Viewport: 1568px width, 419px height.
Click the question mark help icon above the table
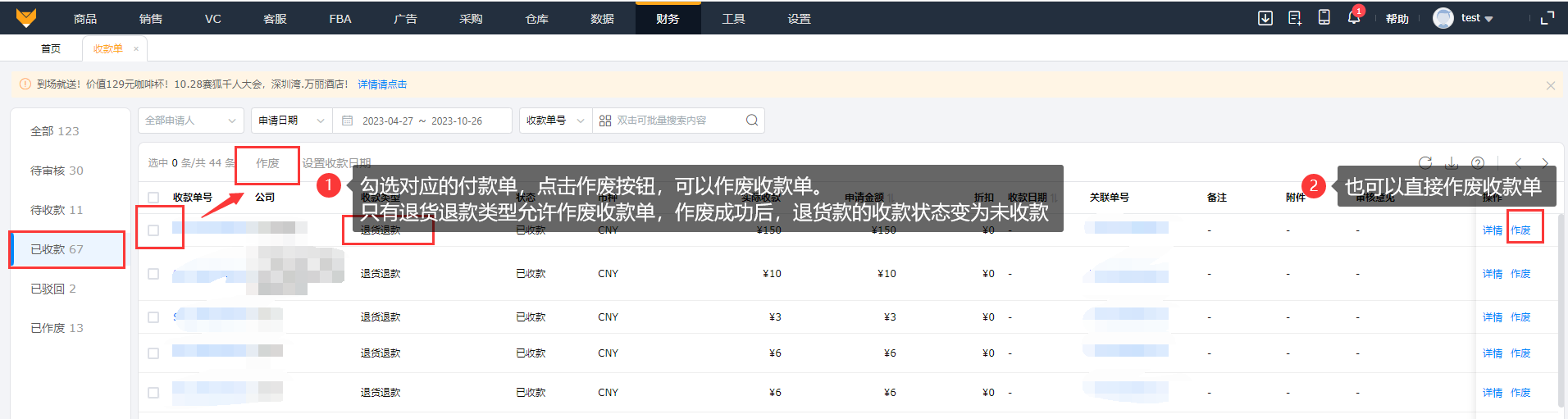coord(1478,162)
